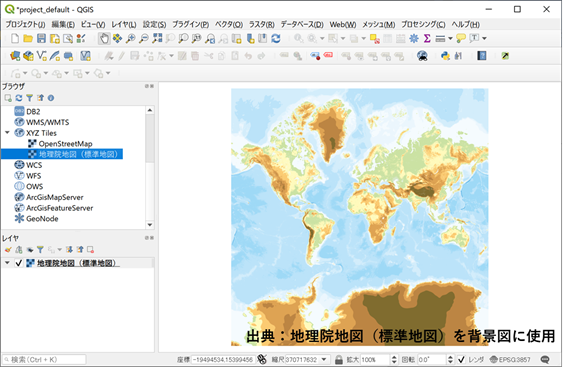Select ArcGisMapServer in the browser tree
Image resolution: width=565 pixels, height=367 pixels.
tap(55, 197)
